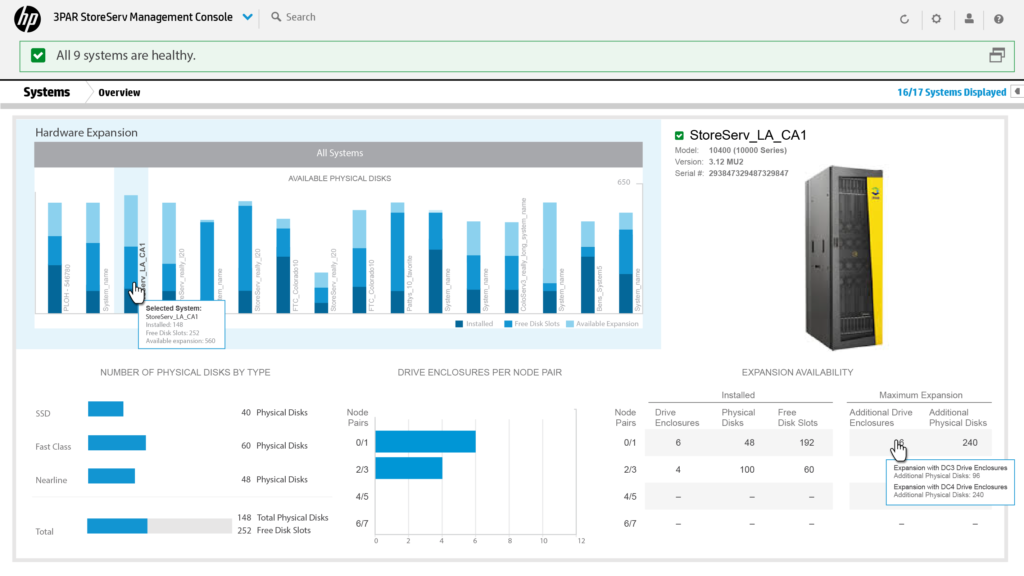This screenshot has height=576, width=1024.
Task: Click the SSD disk count bar
Action: pyautogui.click(x=106, y=409)
